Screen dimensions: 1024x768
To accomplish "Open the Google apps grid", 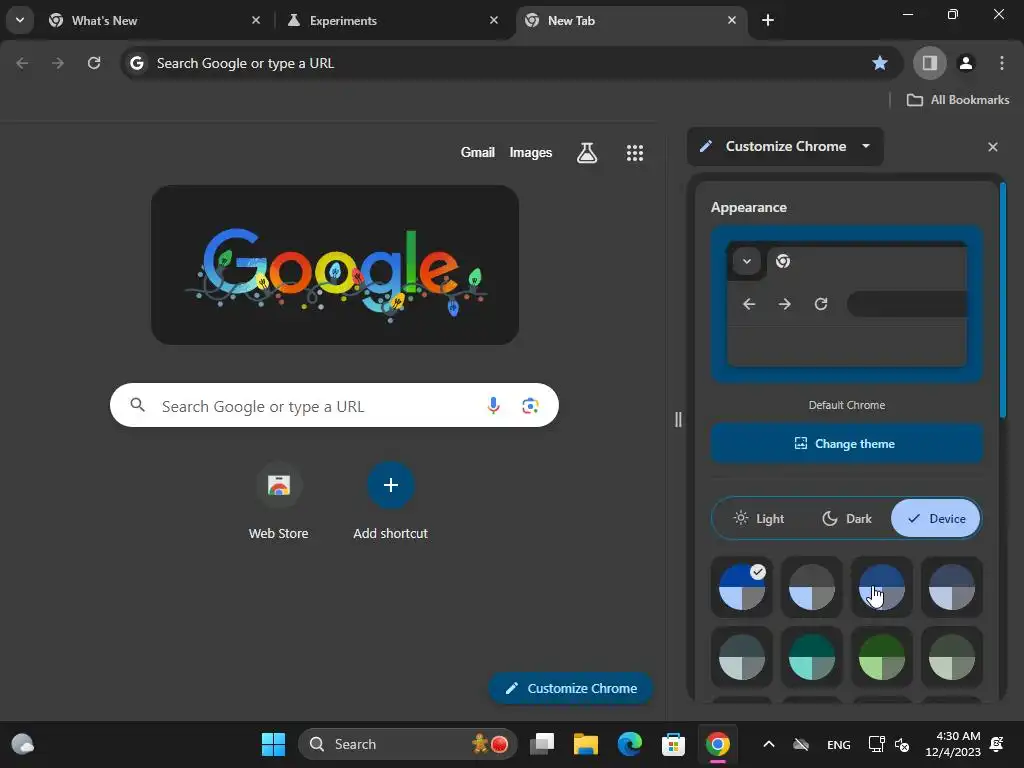I will (635, 153).
